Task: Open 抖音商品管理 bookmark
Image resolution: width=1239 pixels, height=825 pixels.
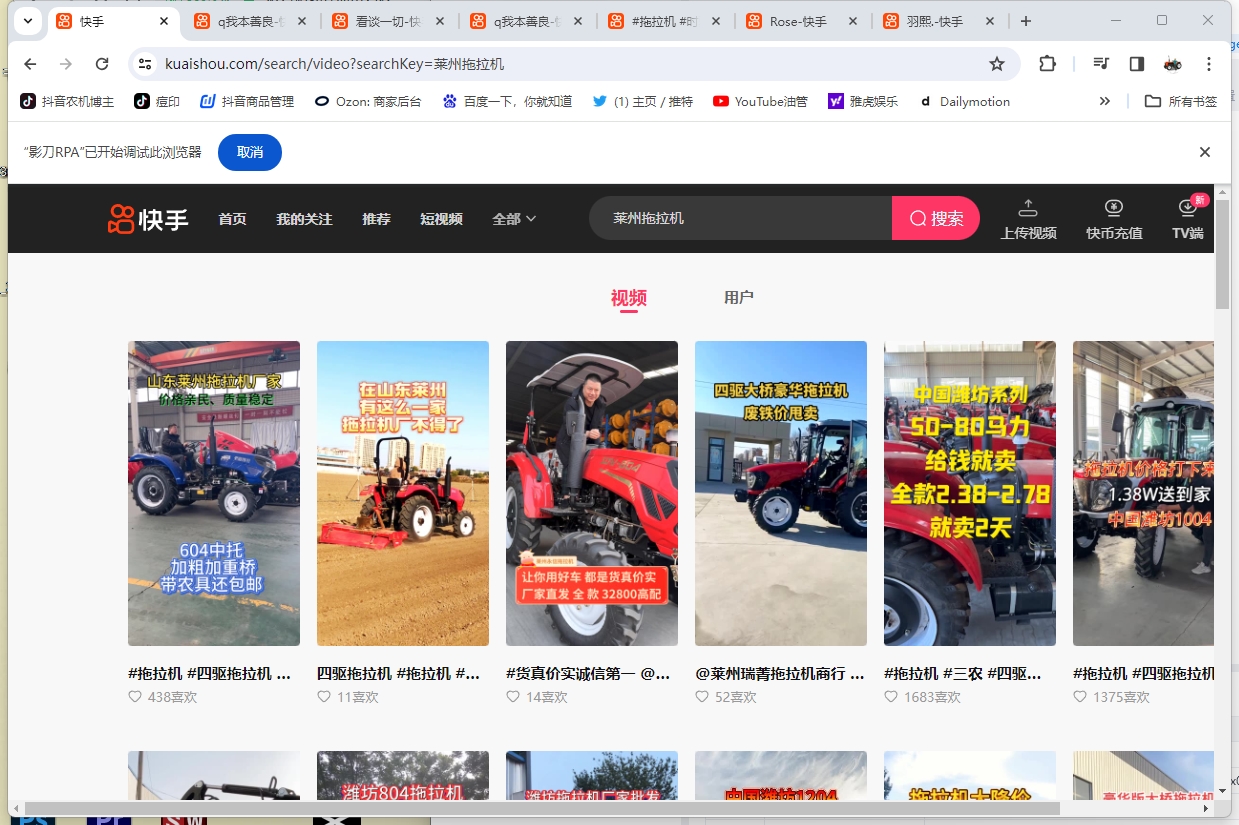Action: (x=247, y=101)
